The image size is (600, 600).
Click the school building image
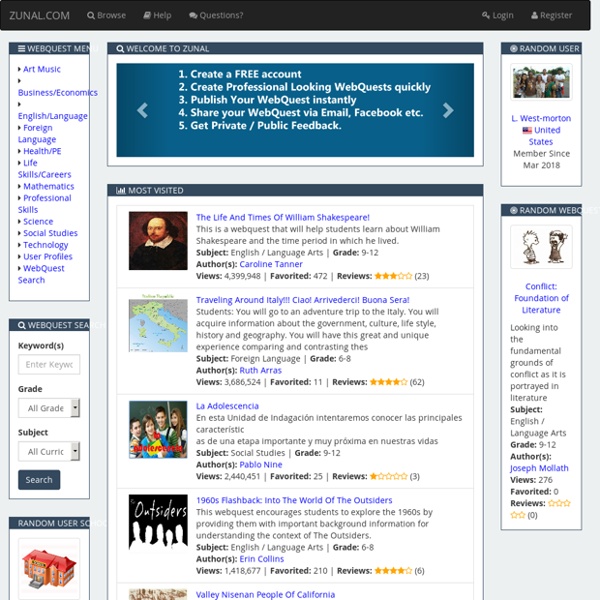coord(49,569)
